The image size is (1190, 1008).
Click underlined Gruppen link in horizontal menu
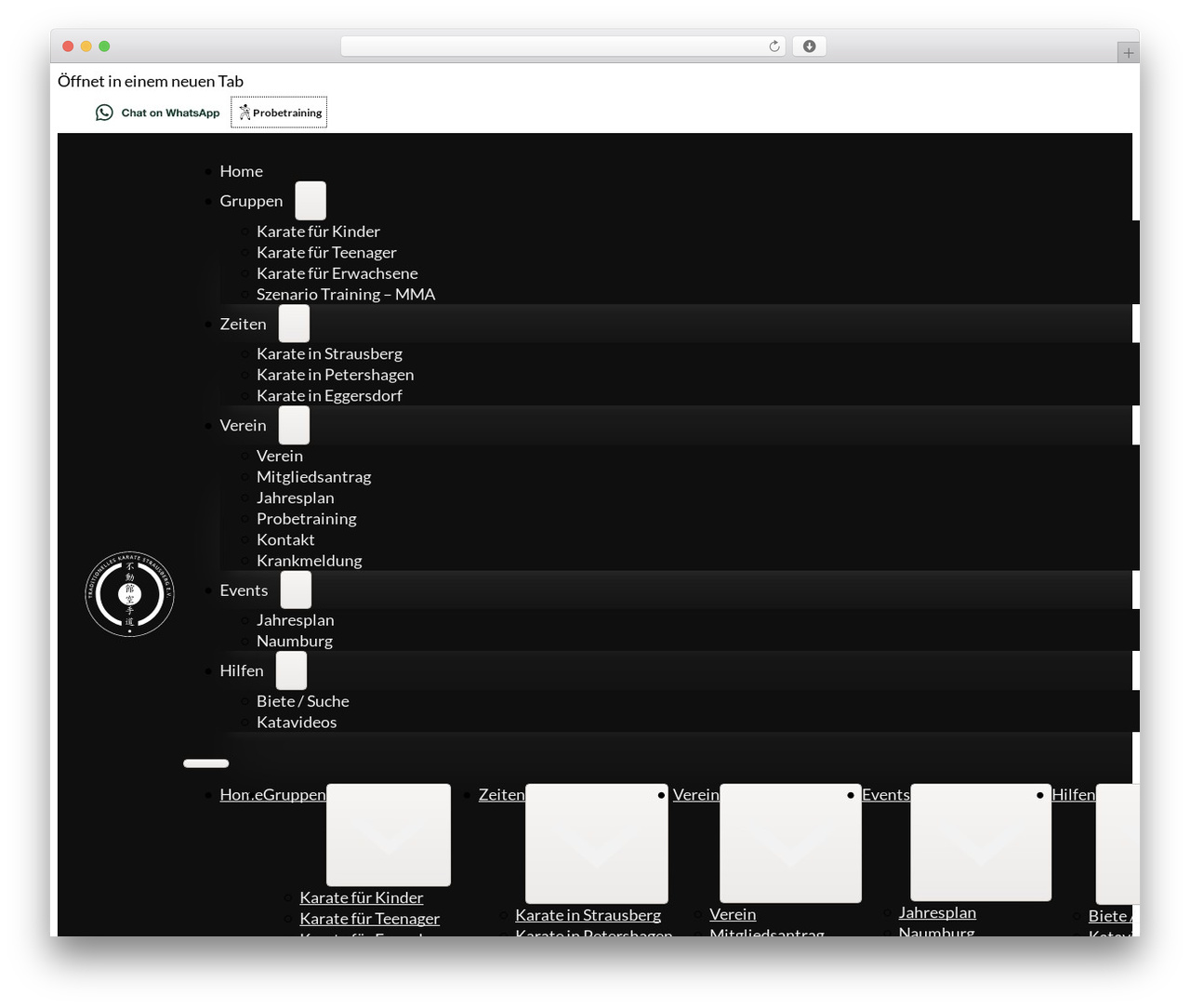pyautogui.click(x=295, y=794)
